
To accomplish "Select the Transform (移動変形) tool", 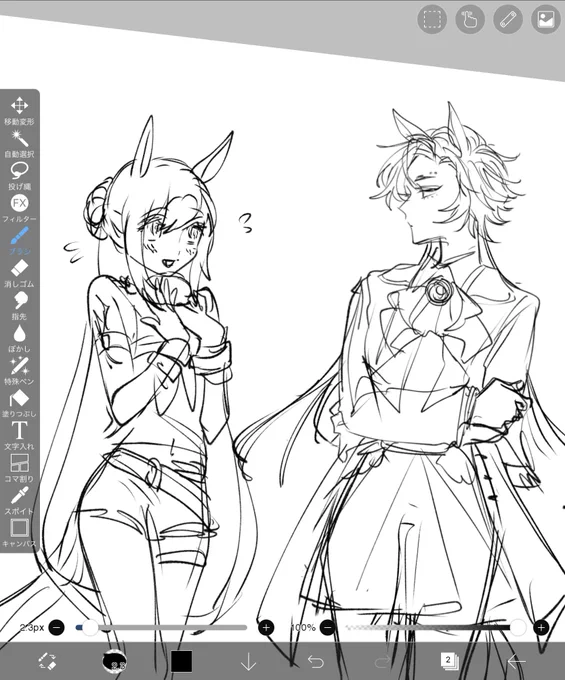I will [19, 111].
